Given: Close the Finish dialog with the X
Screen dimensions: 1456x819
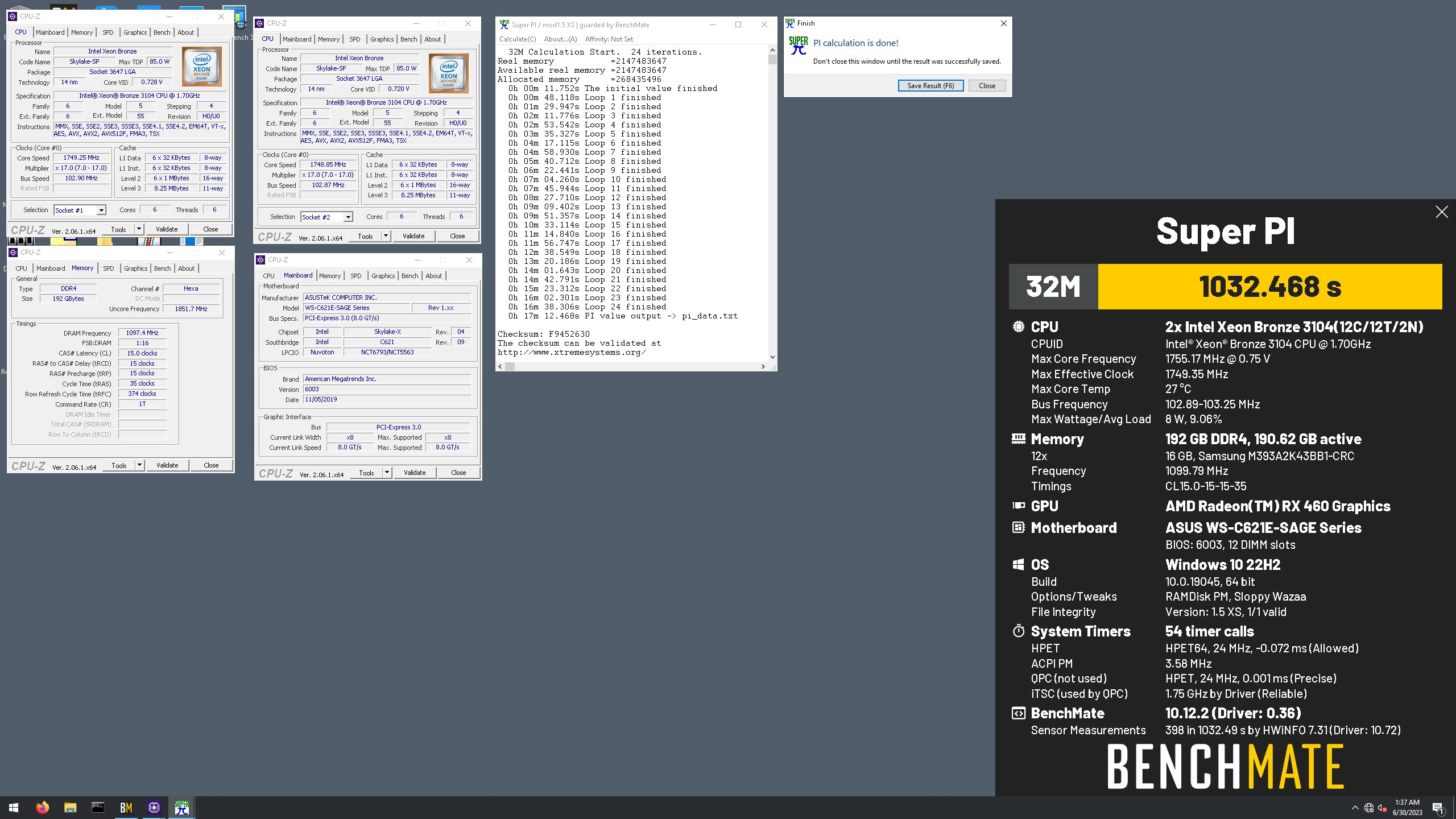Looking at the screenshot, I should point(1004,23).
